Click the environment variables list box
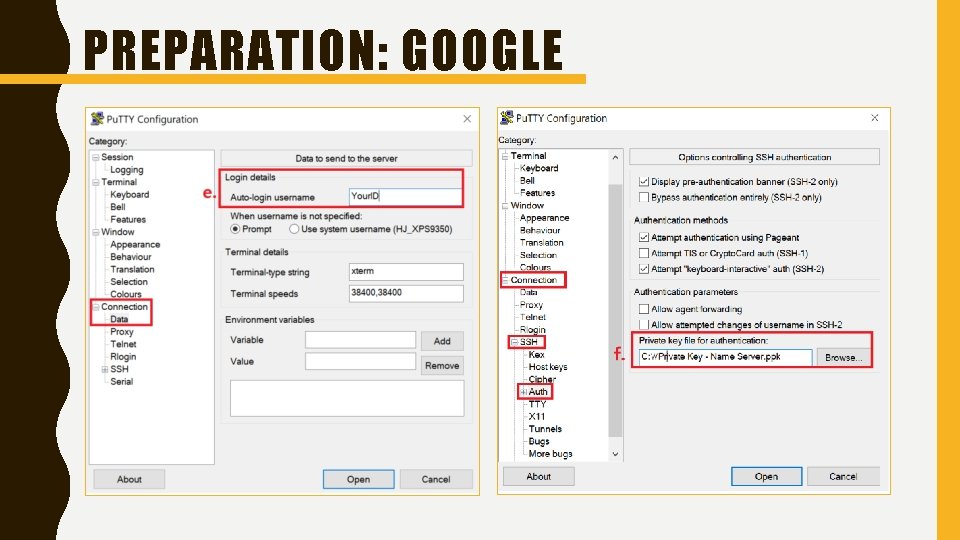 [347, 398]
